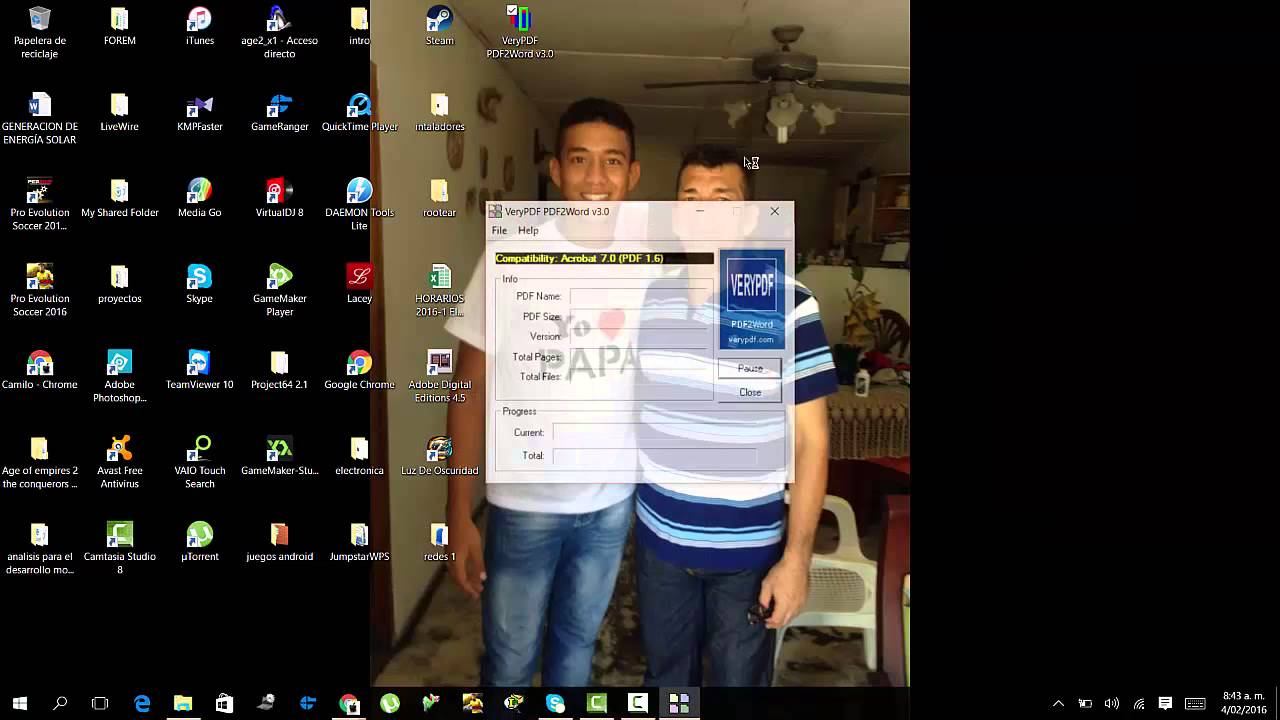Click the VeryPDF logo banner image
The width and height of the screenshot is (1280, 720).
[x=752, y=299]
